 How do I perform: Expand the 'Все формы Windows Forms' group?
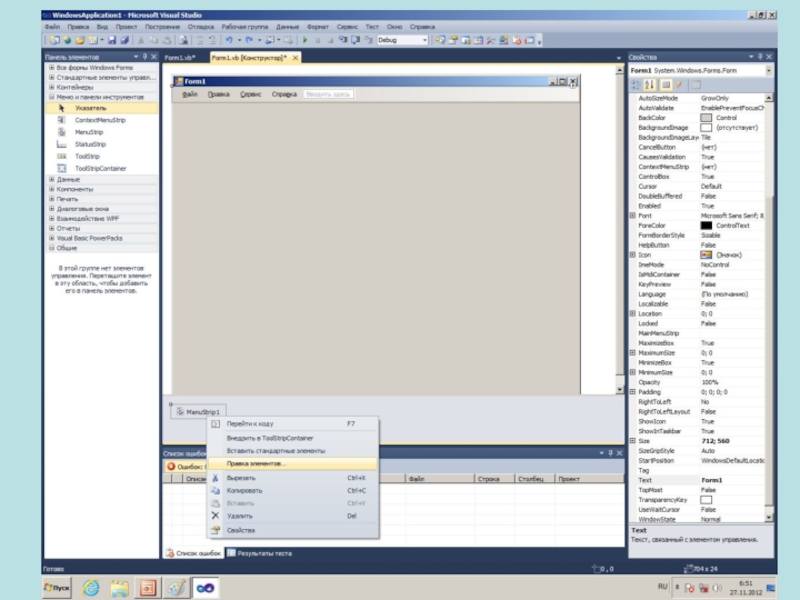(x=52, y=67)
